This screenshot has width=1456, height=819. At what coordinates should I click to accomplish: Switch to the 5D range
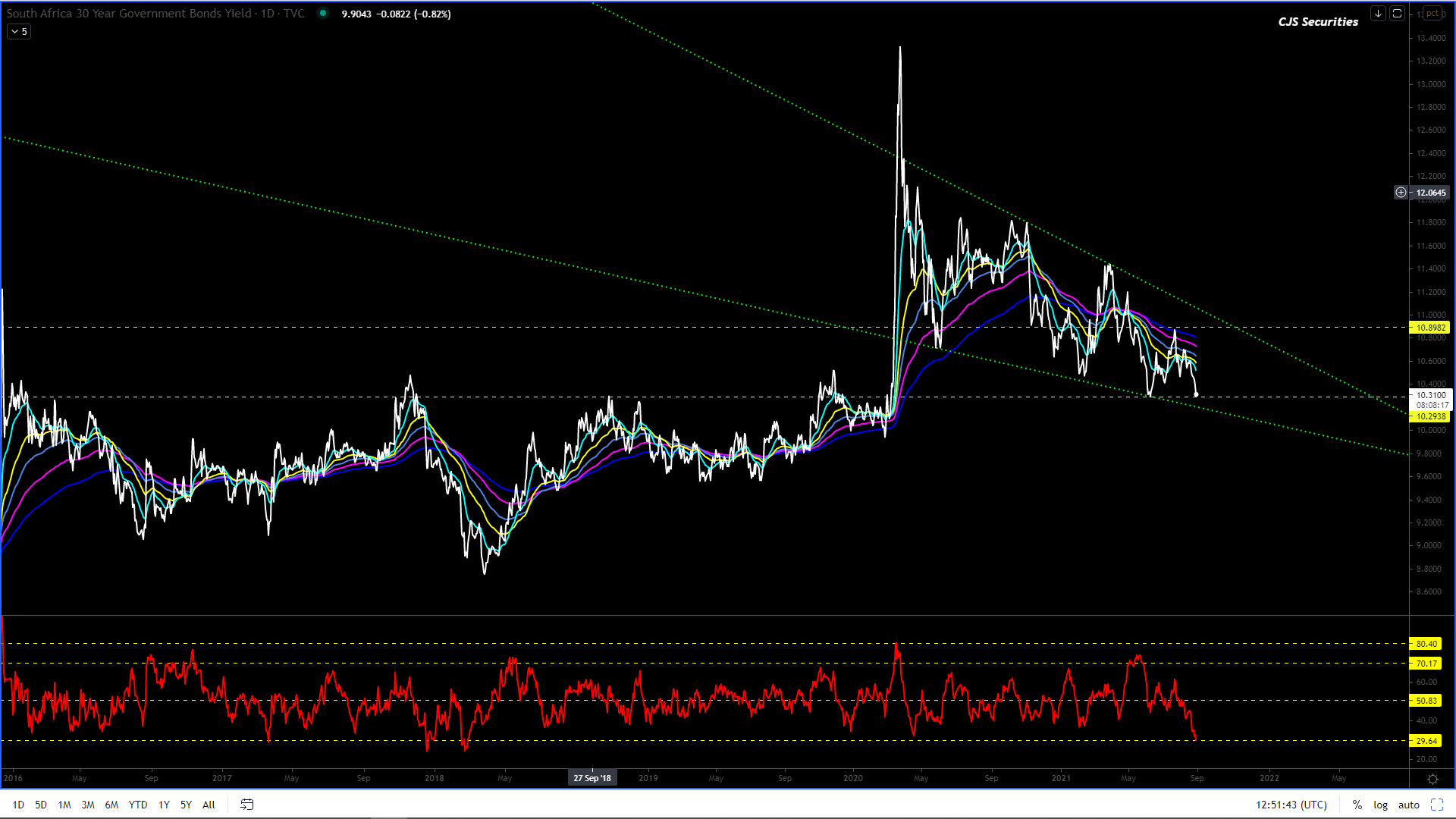pyautogui.click(x=41, y=805)
